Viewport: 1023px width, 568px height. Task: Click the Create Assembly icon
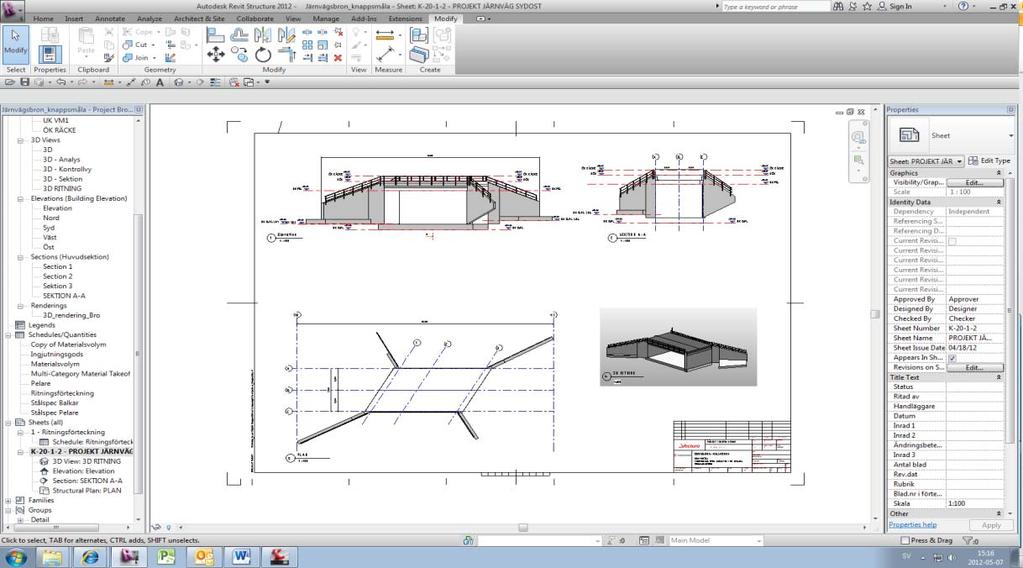419,35
